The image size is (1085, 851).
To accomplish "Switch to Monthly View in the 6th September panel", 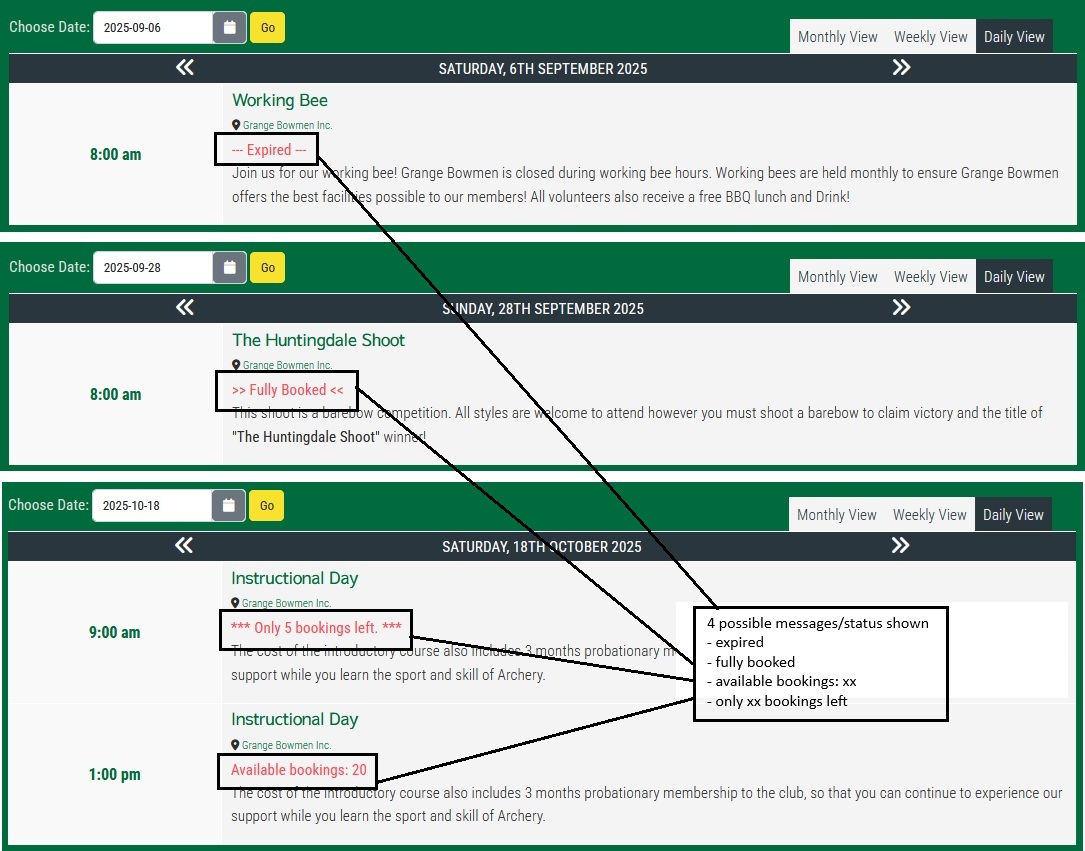I will (837, 37).
